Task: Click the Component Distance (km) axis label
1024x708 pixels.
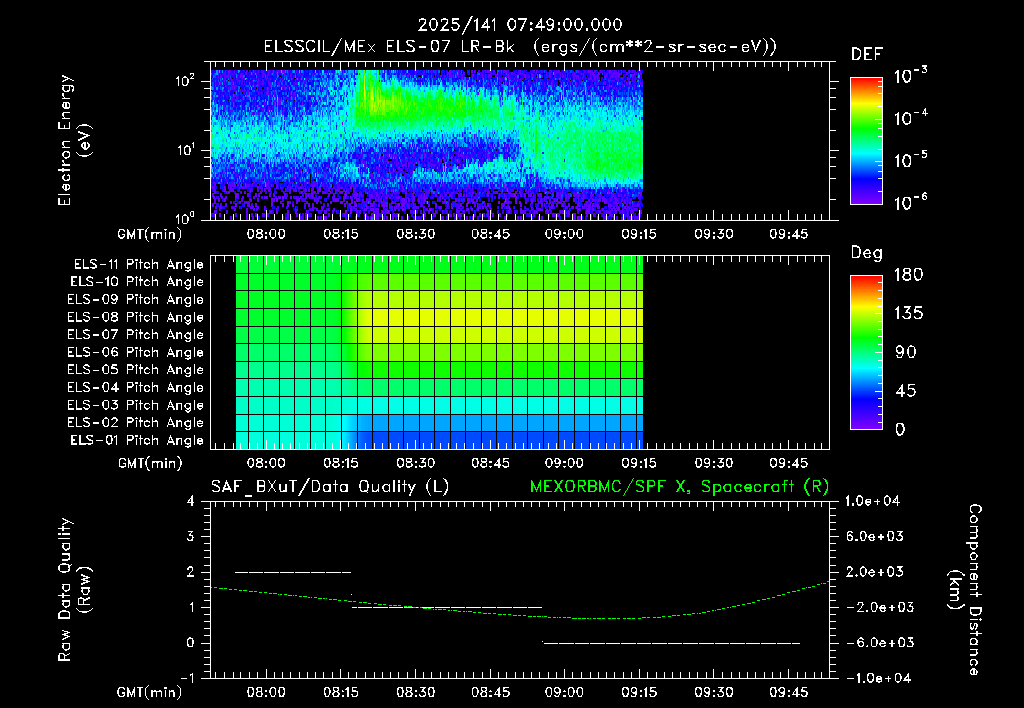Action: coord(965,590)
